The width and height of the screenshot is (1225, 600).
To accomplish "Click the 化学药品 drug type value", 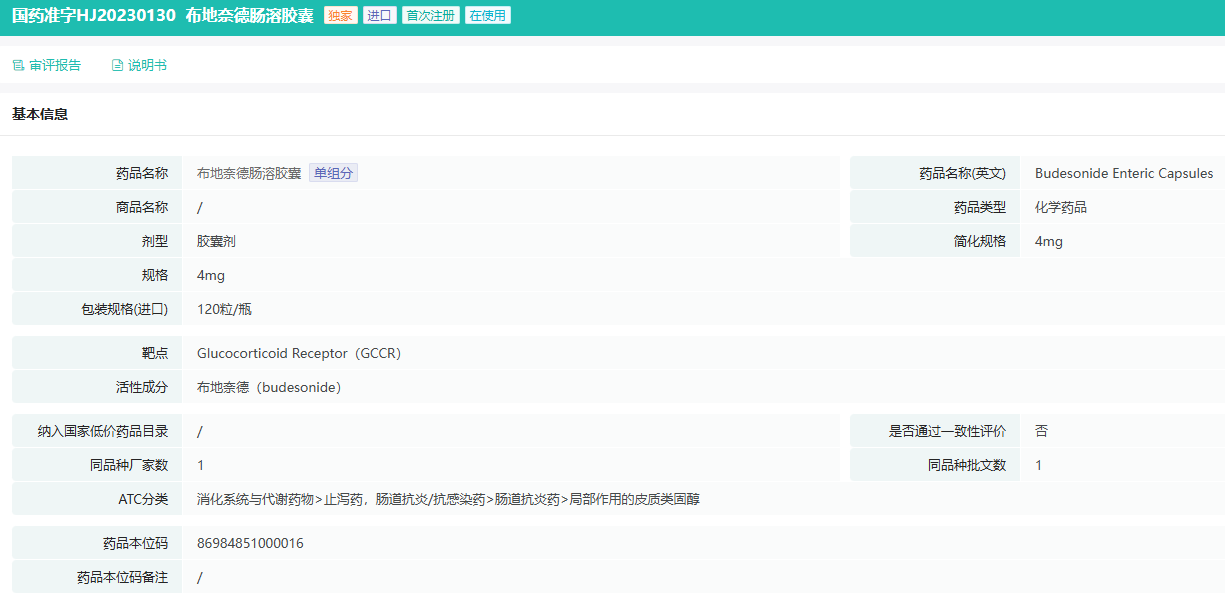I will click(1060, 207).
